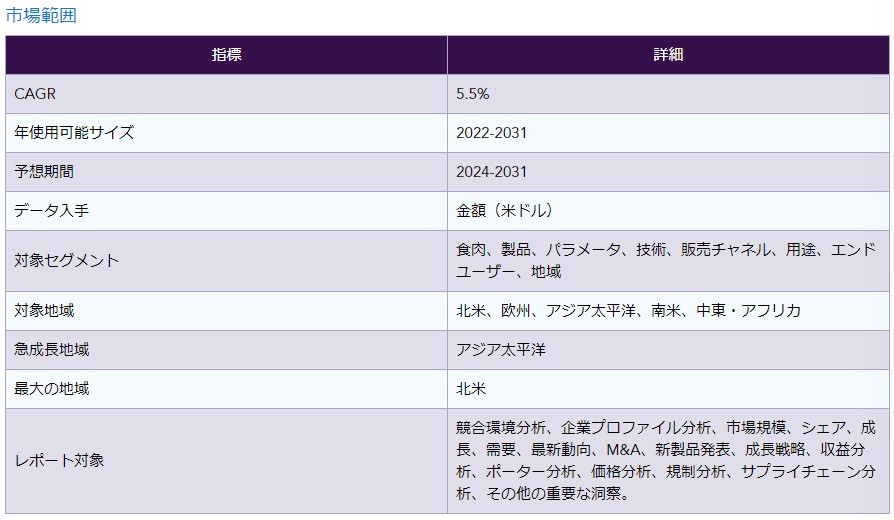Select the CAGR label cell
Image resolution: width=894 pixels, height=520 pixels.
point(35,94)
